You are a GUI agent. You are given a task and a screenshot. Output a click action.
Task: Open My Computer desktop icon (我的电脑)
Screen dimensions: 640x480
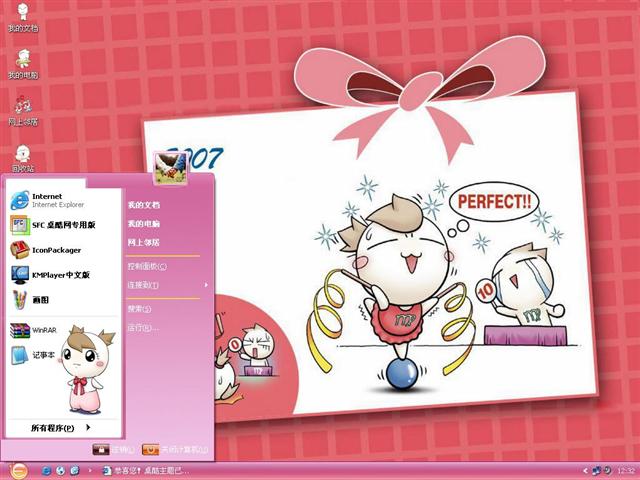point(23,64)
